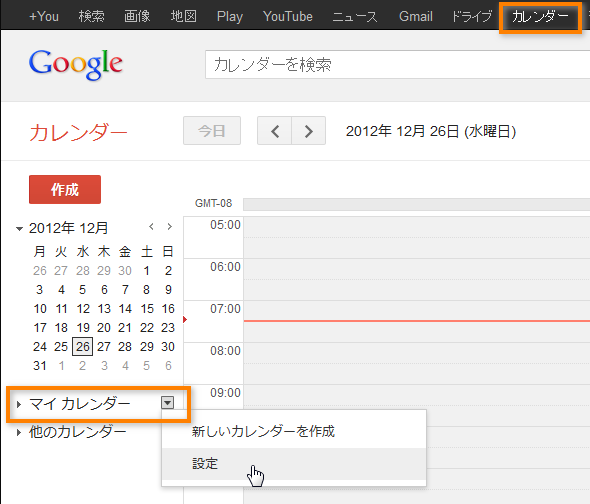
Task: Expand the マイ カレンダー section triangle
Action: [19, 404]
